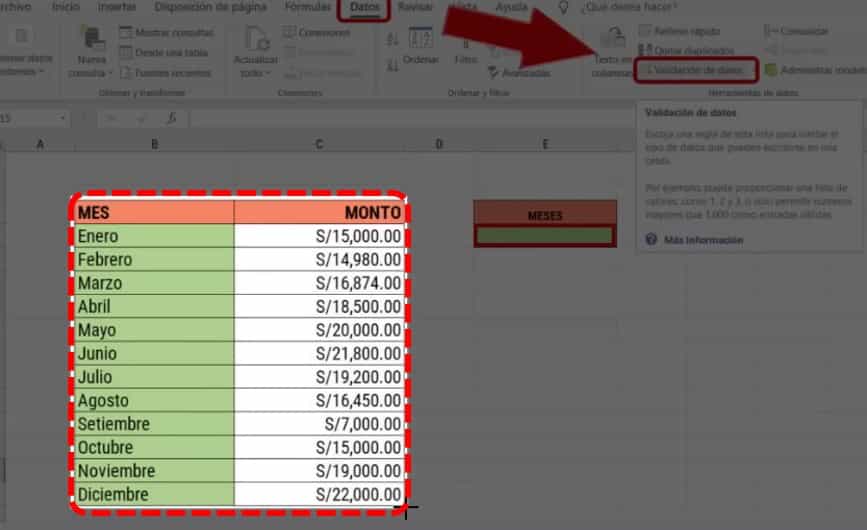The image size is (867, 530).
Task: Click the Validación de datos button
Action: click(695, 70)
